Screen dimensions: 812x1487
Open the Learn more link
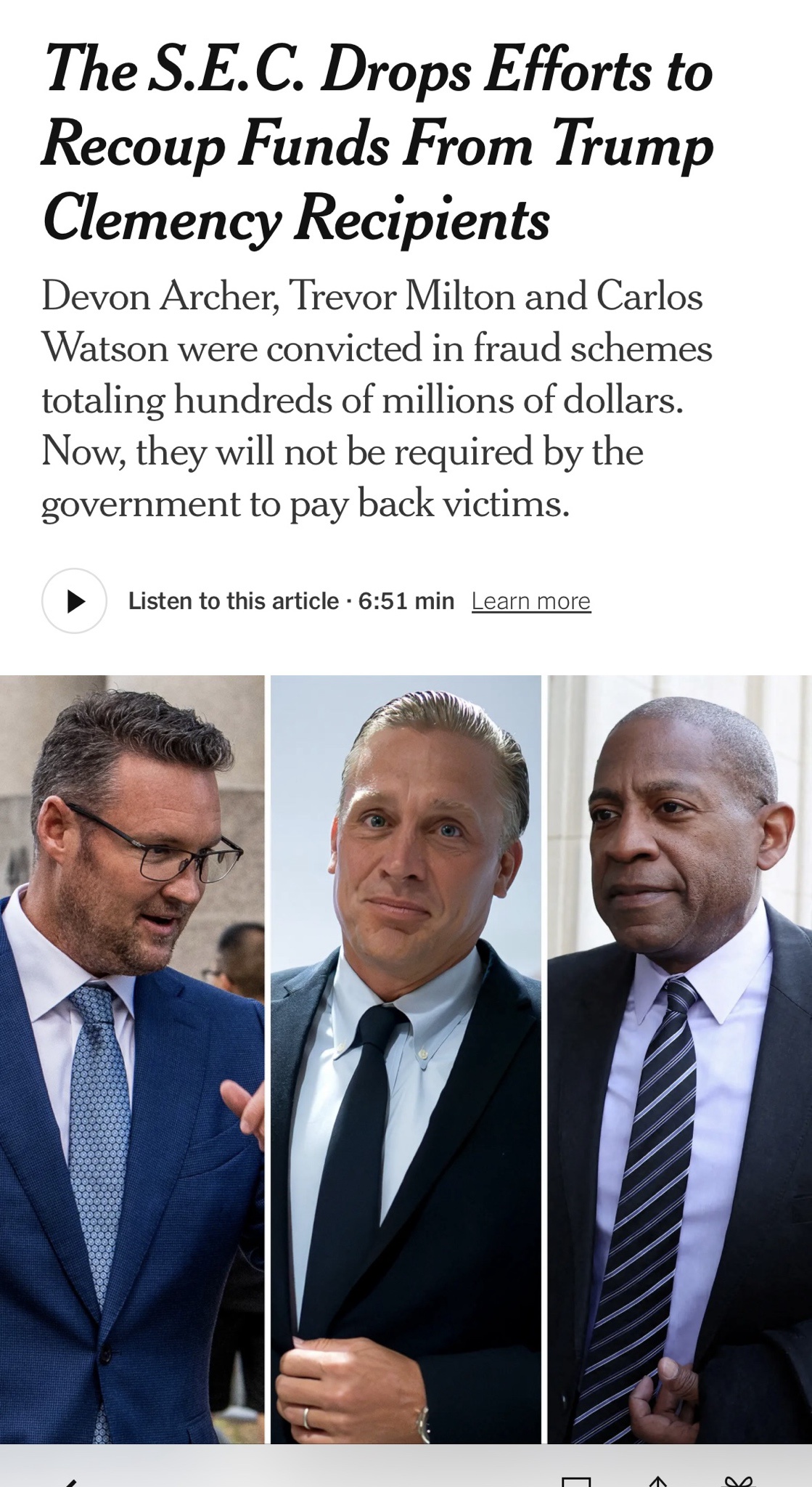pyautogui.click(x=531, y=601)
